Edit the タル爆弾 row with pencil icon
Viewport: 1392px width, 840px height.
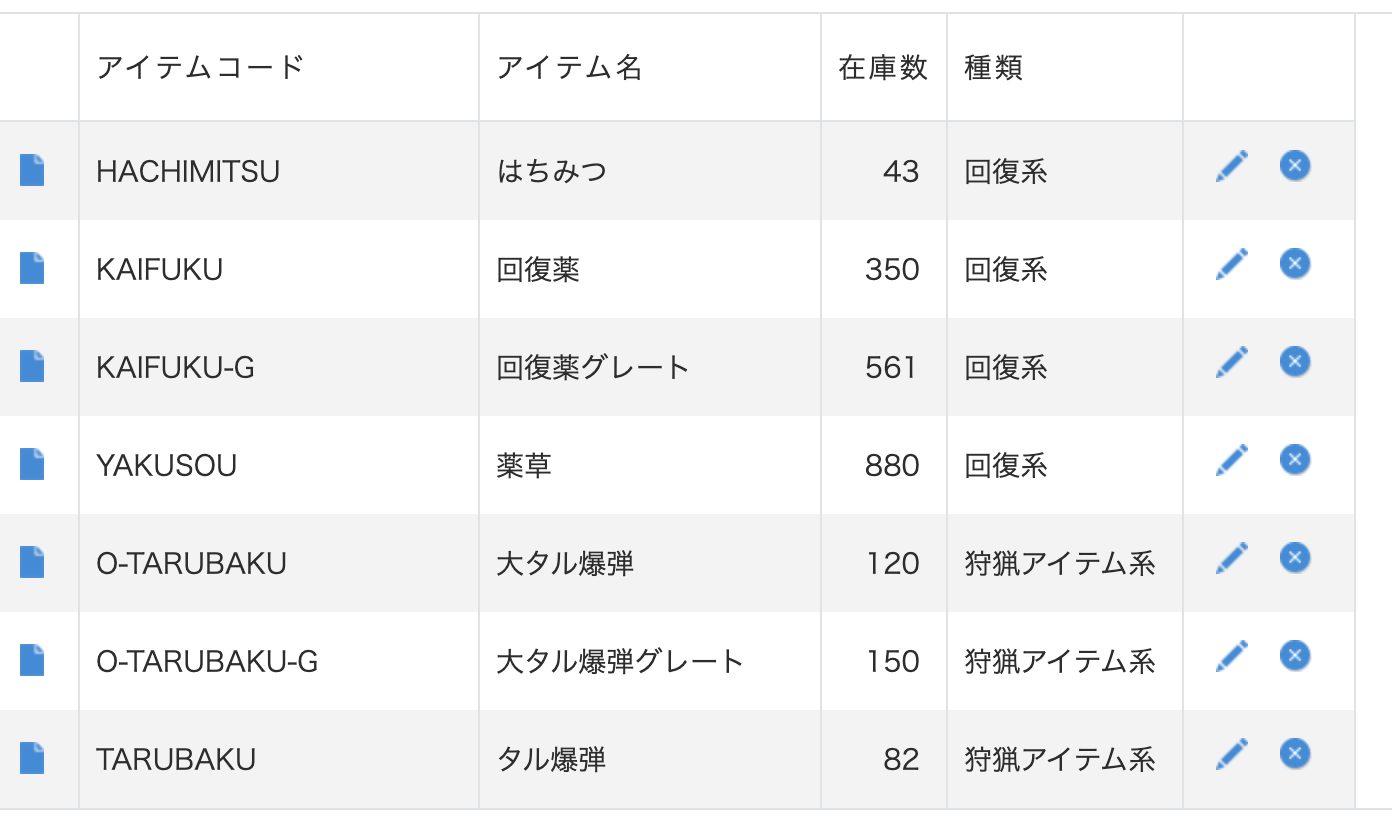coord(1232,754)
